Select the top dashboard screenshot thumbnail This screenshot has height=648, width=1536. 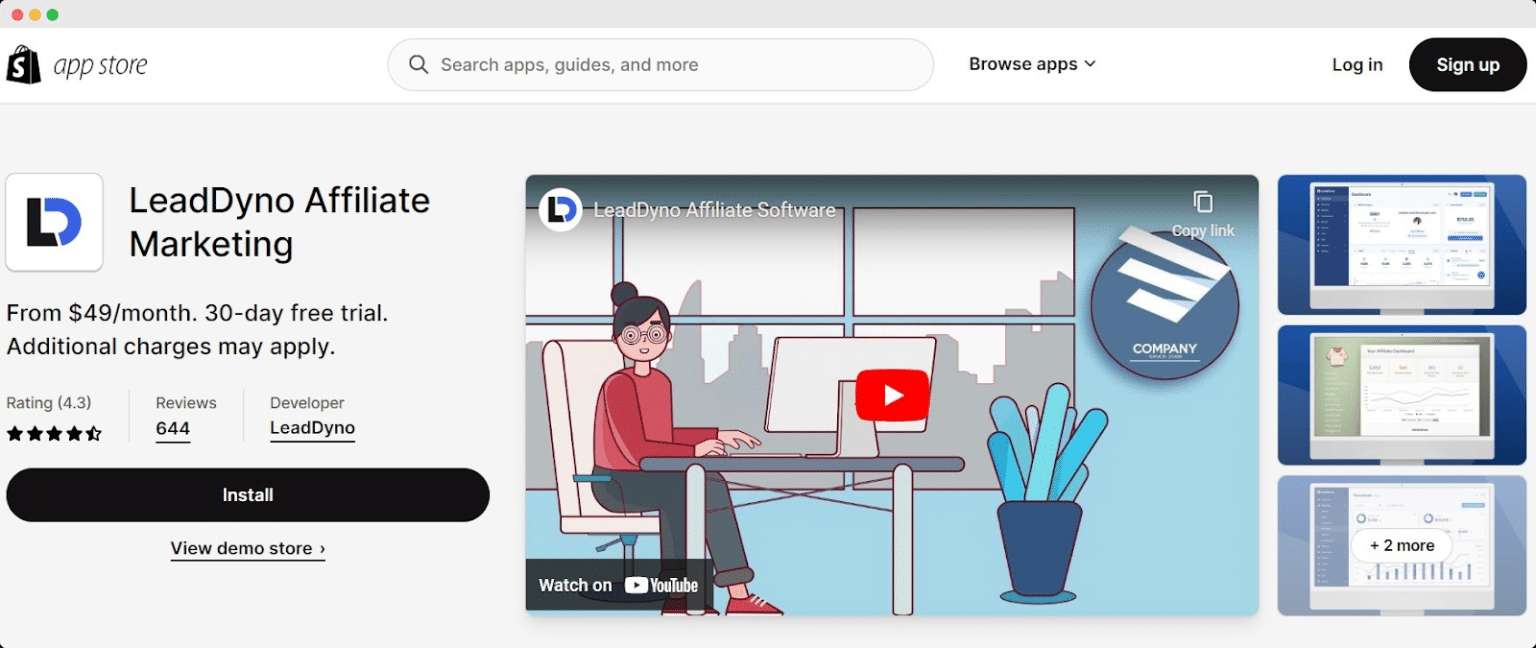tap(1401, 244)
